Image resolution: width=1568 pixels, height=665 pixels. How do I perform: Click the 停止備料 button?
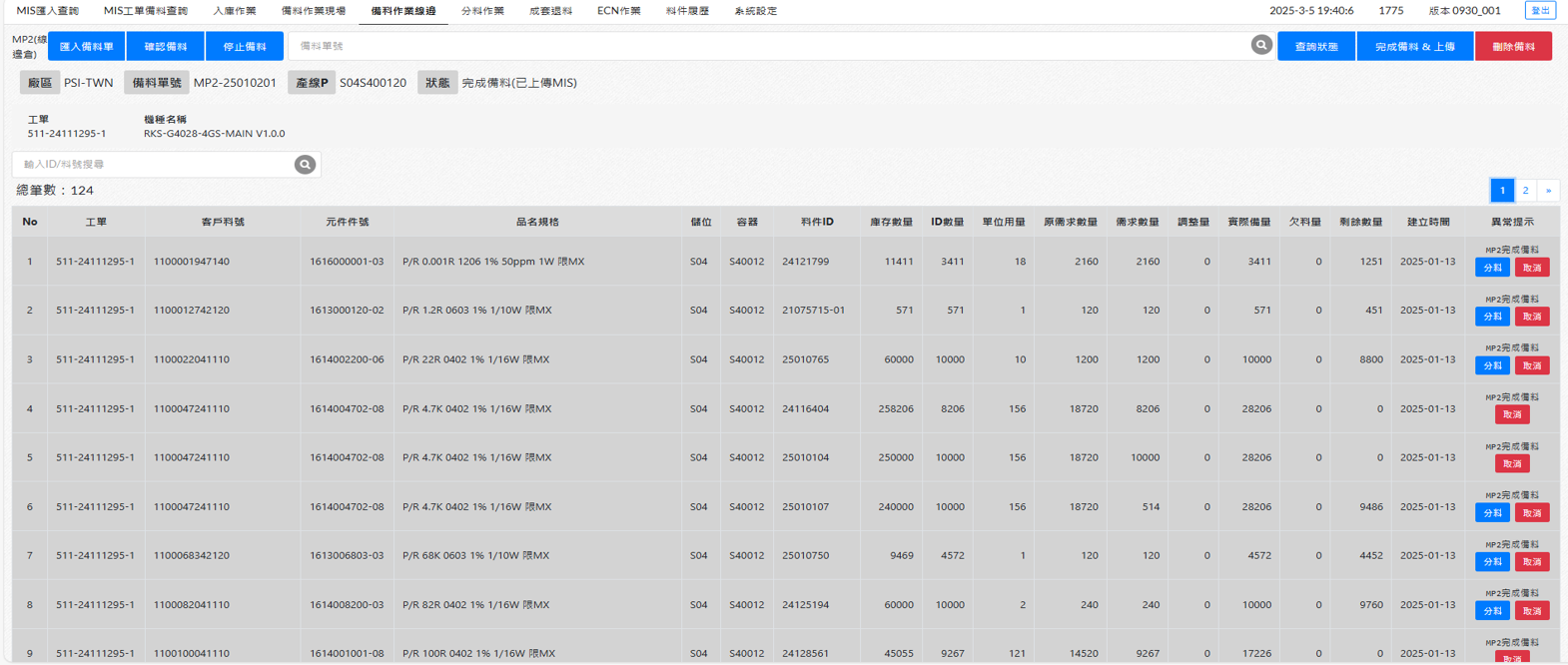click(x=245, y=46)
